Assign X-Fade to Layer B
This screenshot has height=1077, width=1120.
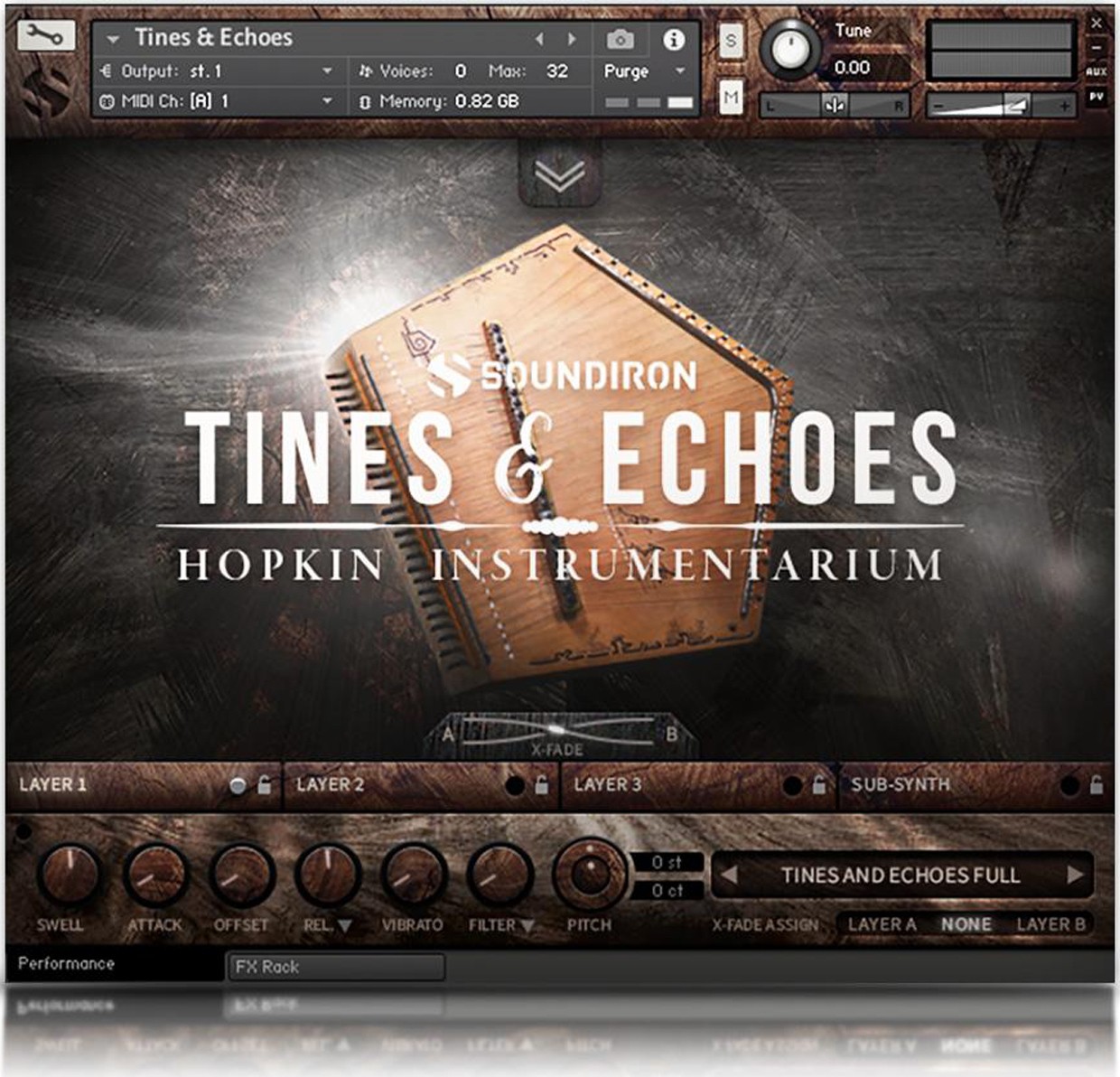pos(1050,924)
